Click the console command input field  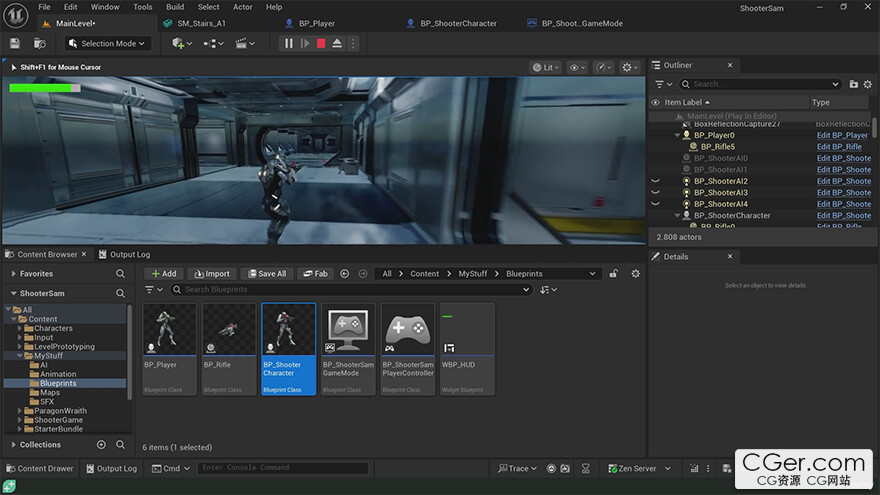tap(283, 468)
